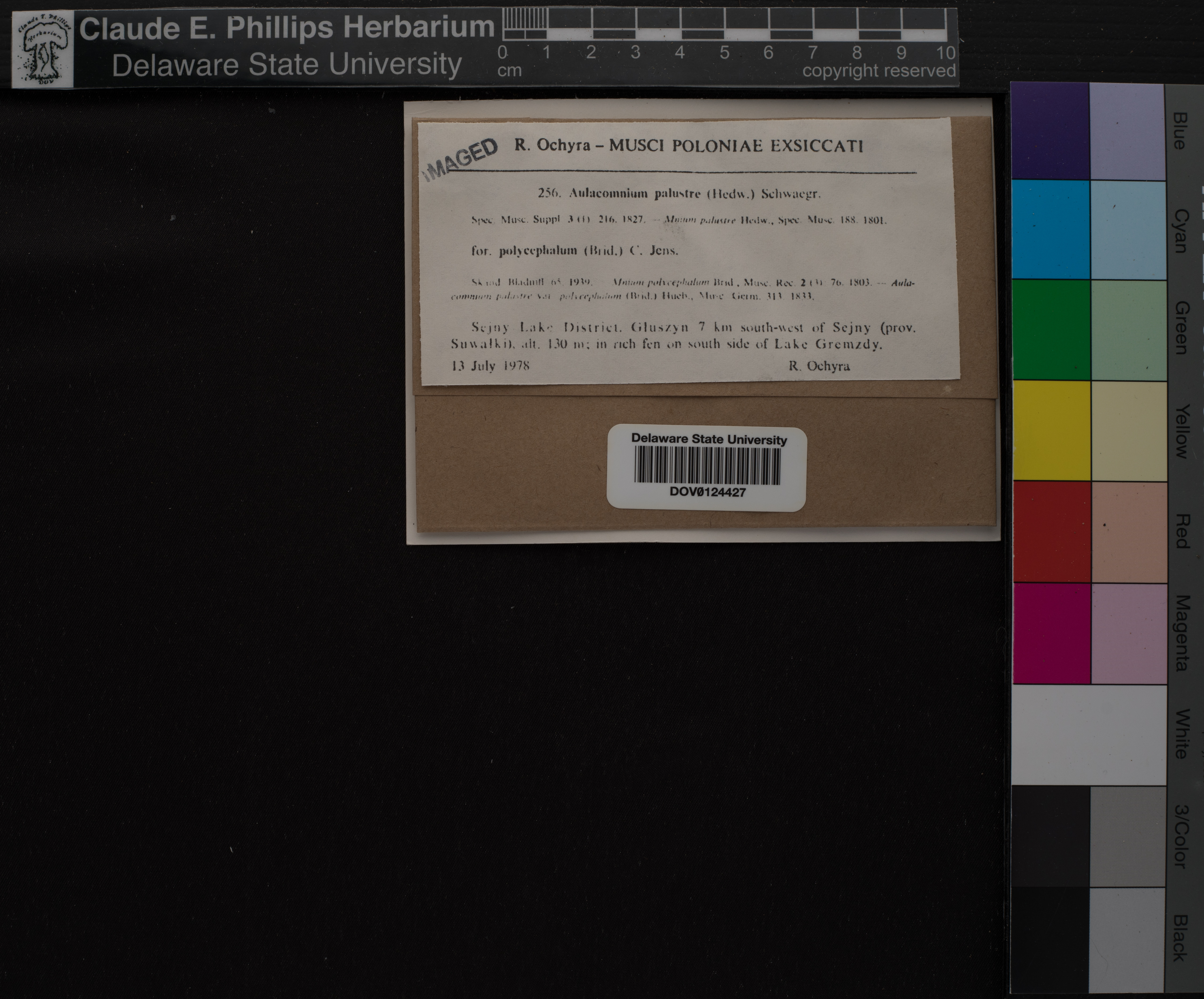Click the light lavender blue tint patch
The image size is (1204, 999).
click(x=1127, y=131)
